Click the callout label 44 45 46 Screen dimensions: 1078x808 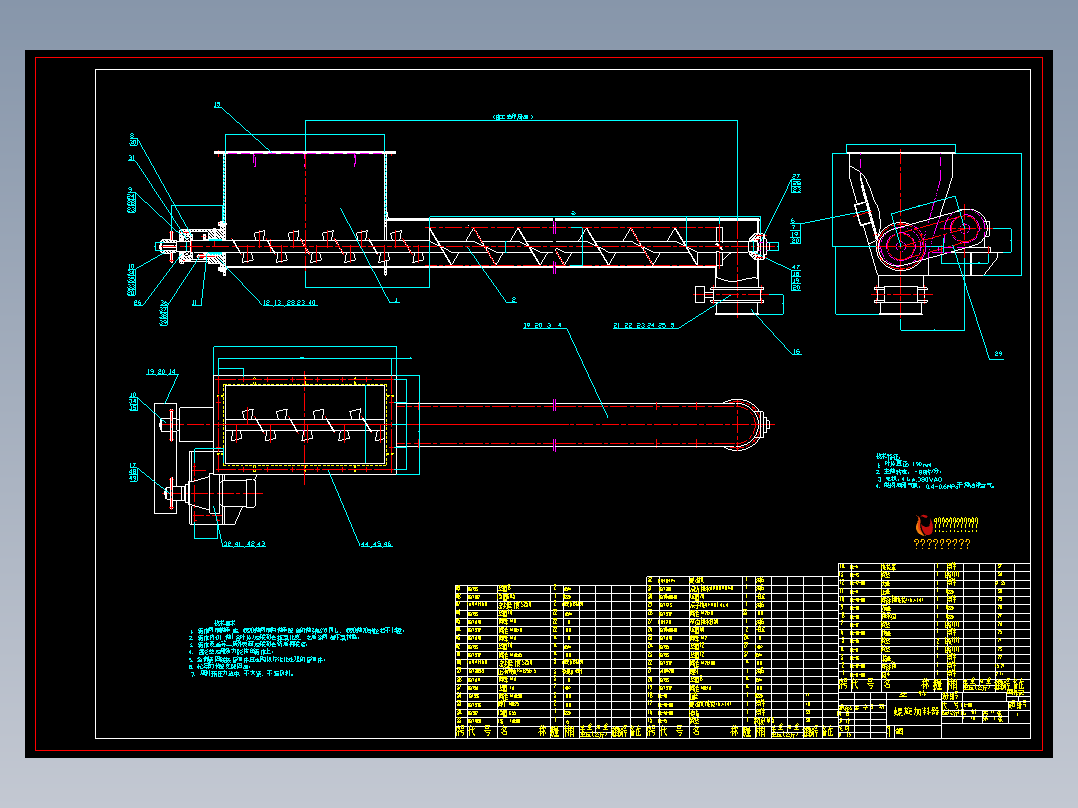376,544
